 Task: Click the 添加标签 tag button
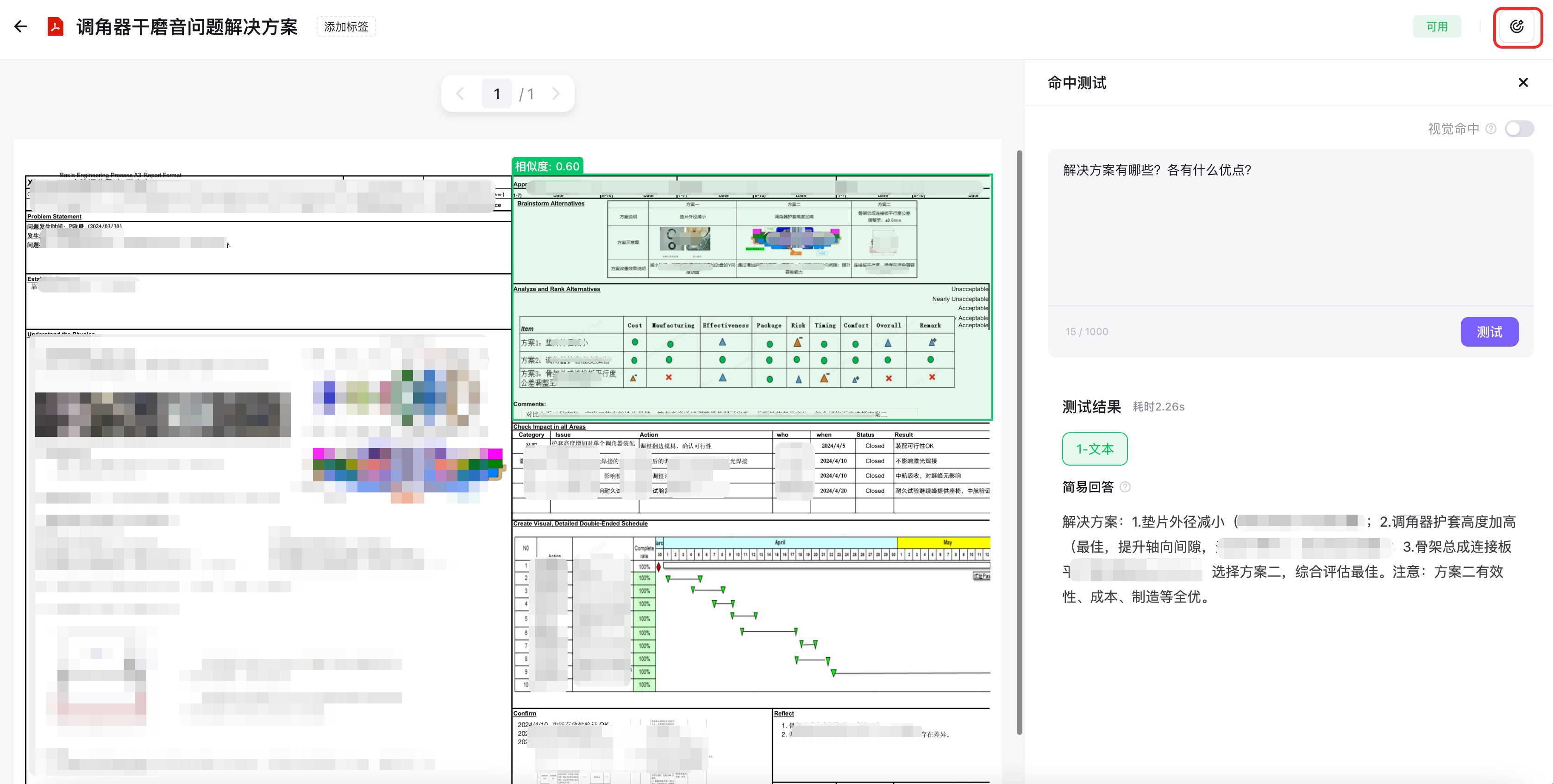(x=346, y=26)
